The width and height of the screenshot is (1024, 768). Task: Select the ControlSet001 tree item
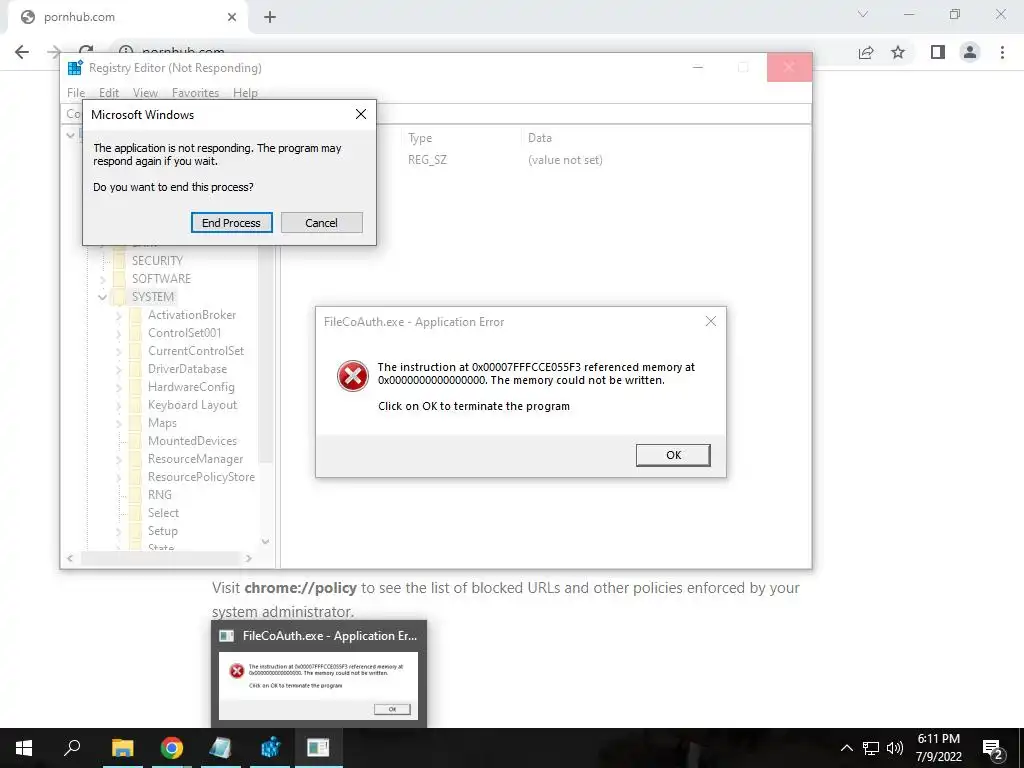(x=184, y=333)
